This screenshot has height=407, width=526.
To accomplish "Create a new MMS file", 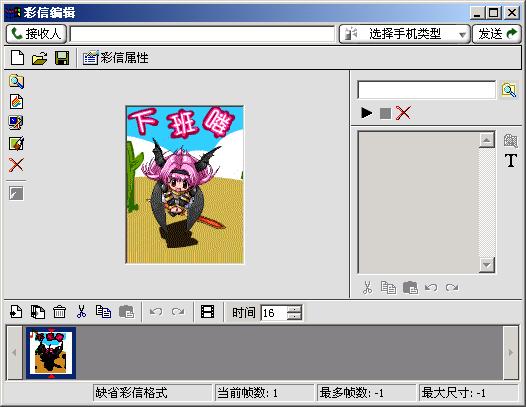I will [17, 58].
